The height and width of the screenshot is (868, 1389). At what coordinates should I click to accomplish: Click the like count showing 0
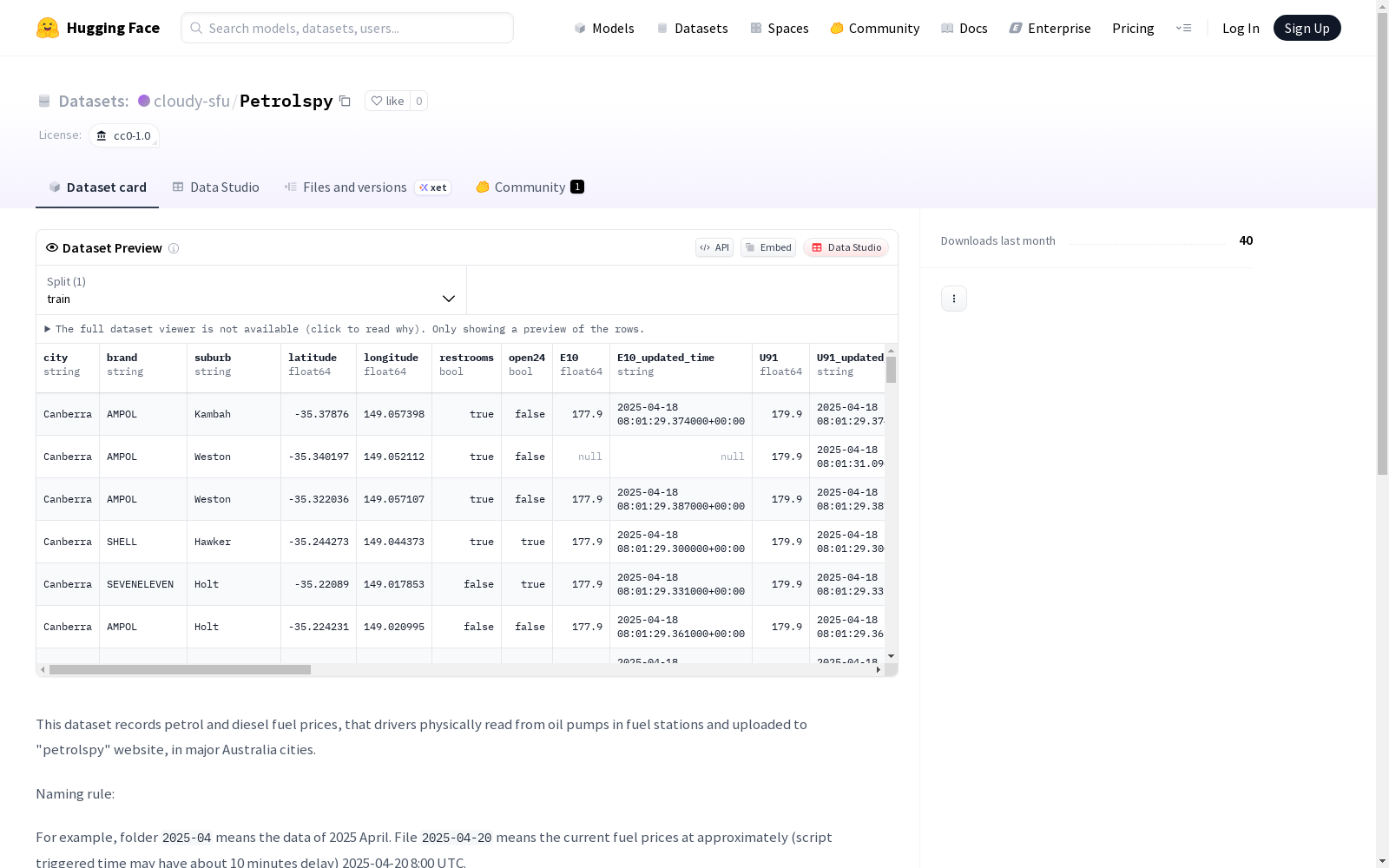click(418, 101)
